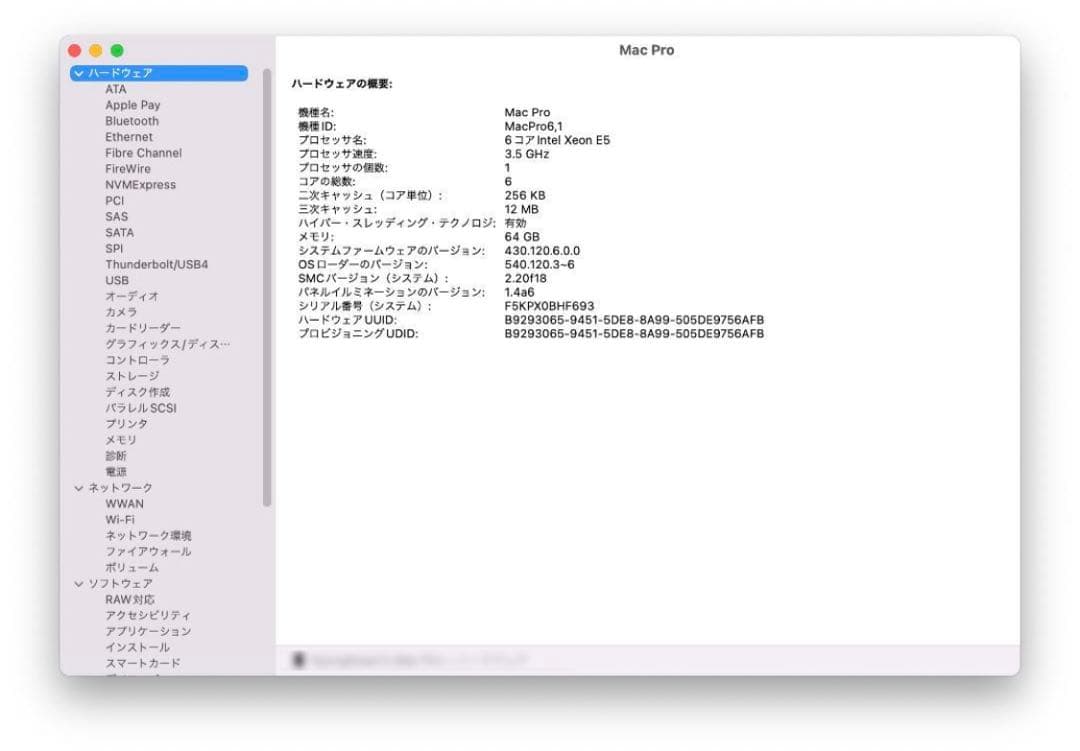This screenshot has height=751, width=1080.
Task: Collapse the ソフトウェア section
Action: pyautogui.click(x=80, y=583)
